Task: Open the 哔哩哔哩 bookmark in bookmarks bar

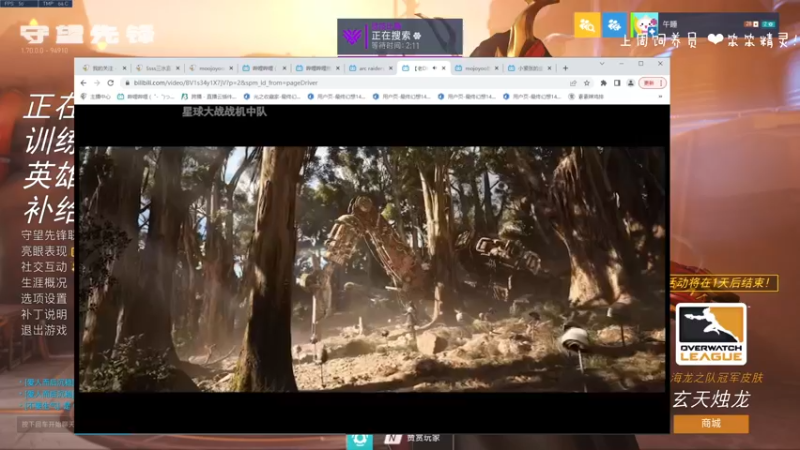Action: [x=146, y=96]
